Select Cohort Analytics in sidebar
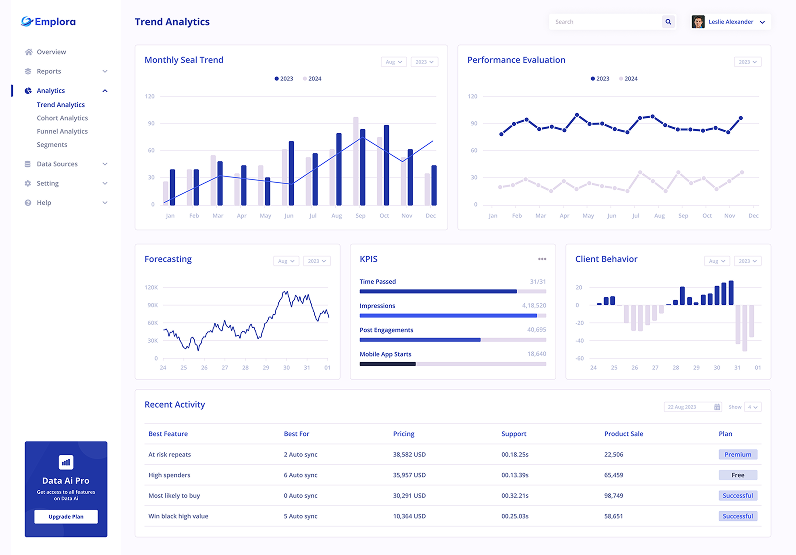Screen dimensions: 796x555 [62, 118]
